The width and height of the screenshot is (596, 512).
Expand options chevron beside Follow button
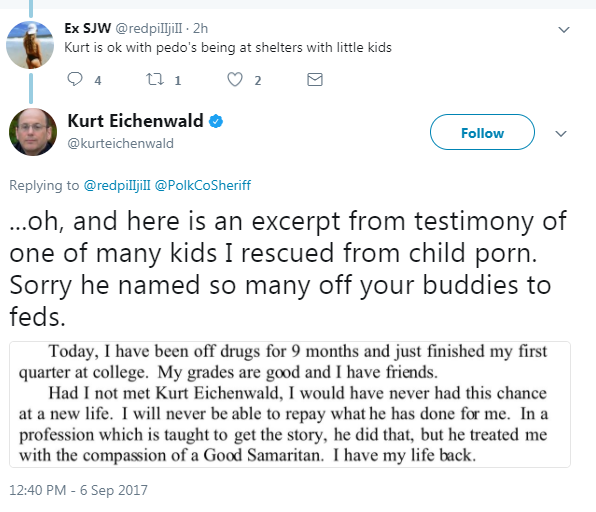(x=561, y=134)
